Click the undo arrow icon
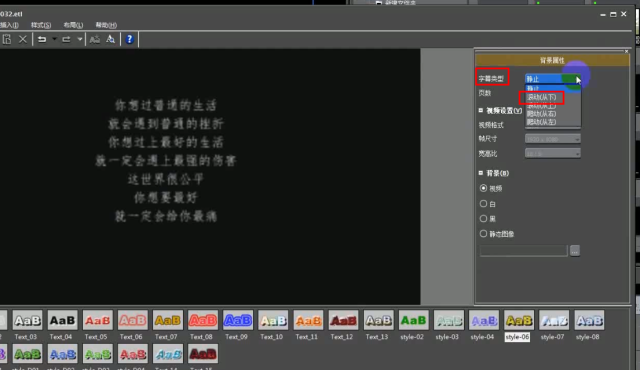Viewport: 640px width, 370px height. (x=42, y=40)
